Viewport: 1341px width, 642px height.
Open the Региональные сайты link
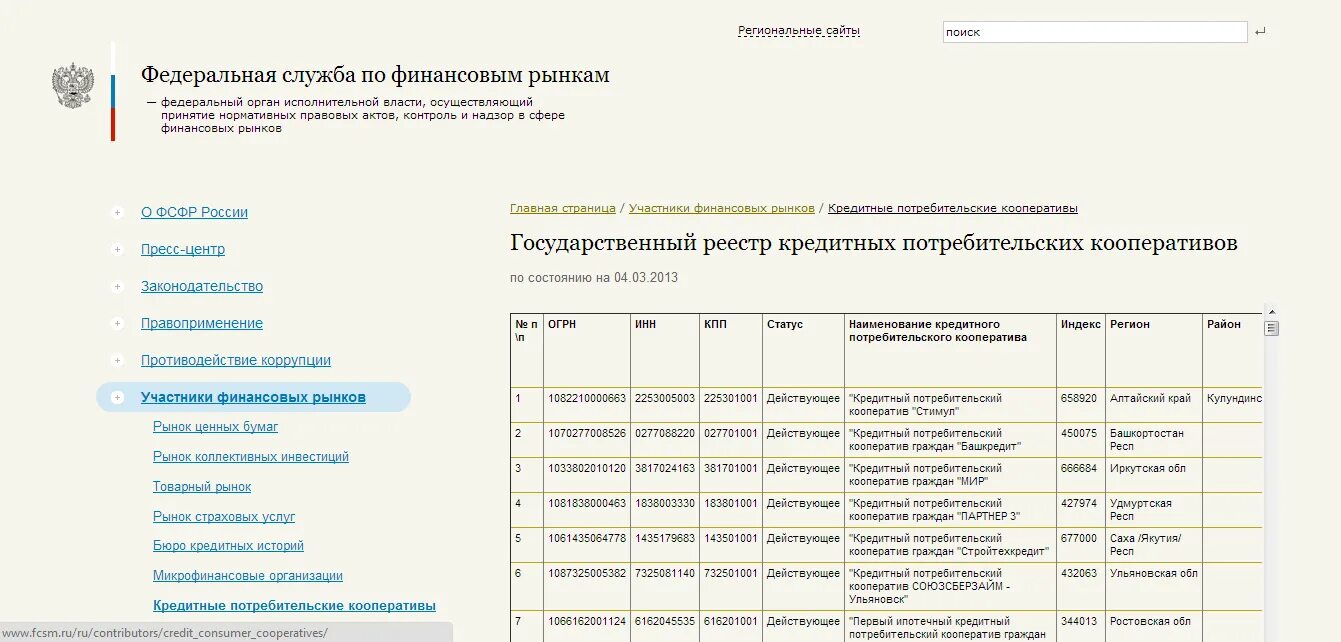click(x=797, y=29)
